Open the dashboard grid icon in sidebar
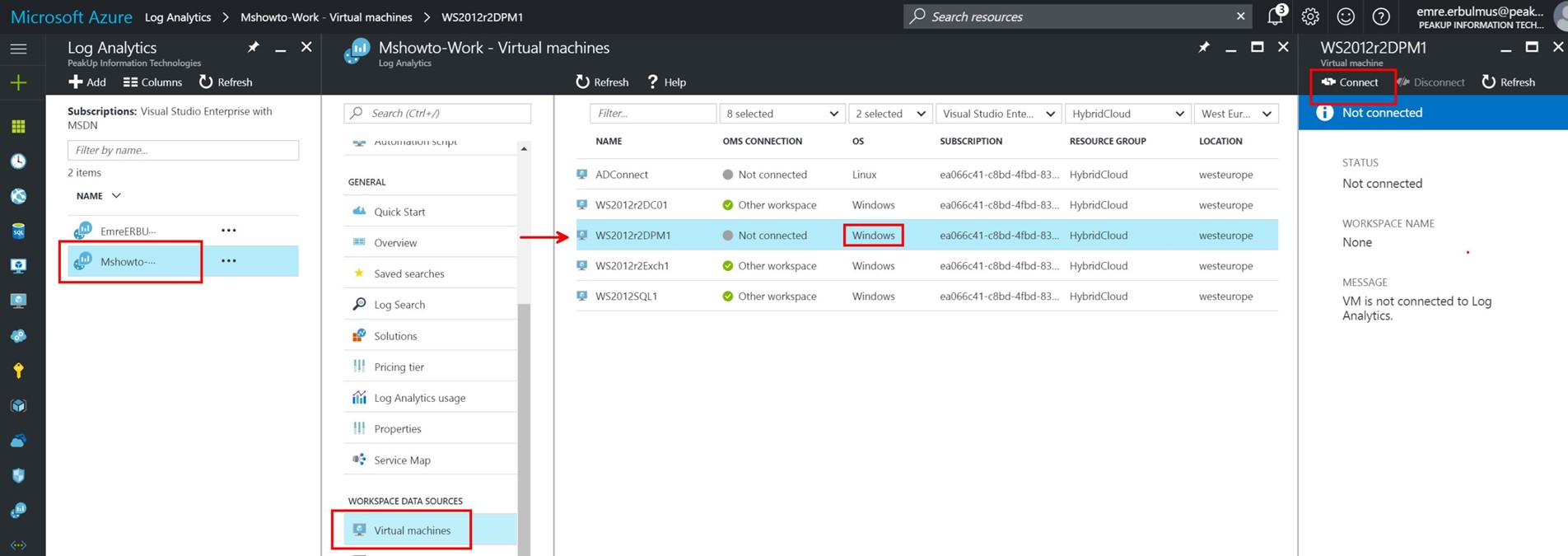1568x556 pixels. click(x=18, y=126)
